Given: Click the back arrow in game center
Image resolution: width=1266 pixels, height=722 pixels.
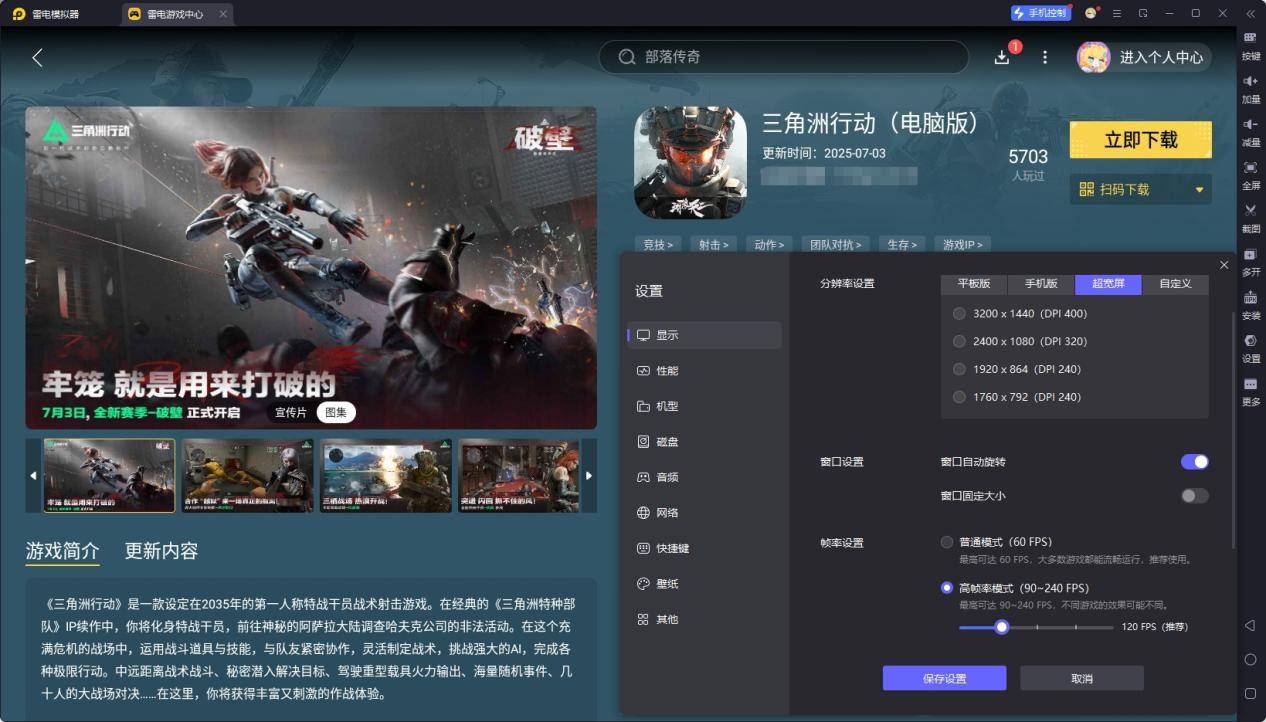Looking at the screenshot, I should click(37, 58).
